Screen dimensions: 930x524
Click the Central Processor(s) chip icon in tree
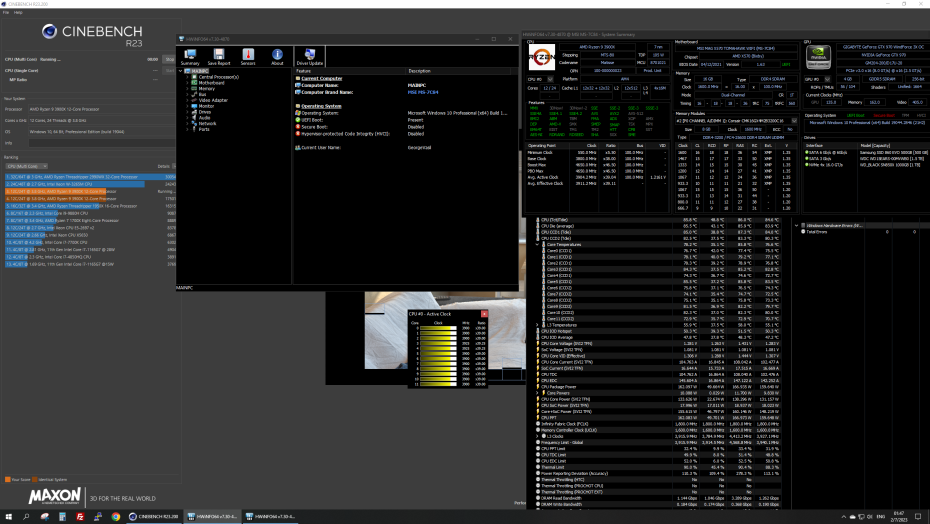coord(194,77)
